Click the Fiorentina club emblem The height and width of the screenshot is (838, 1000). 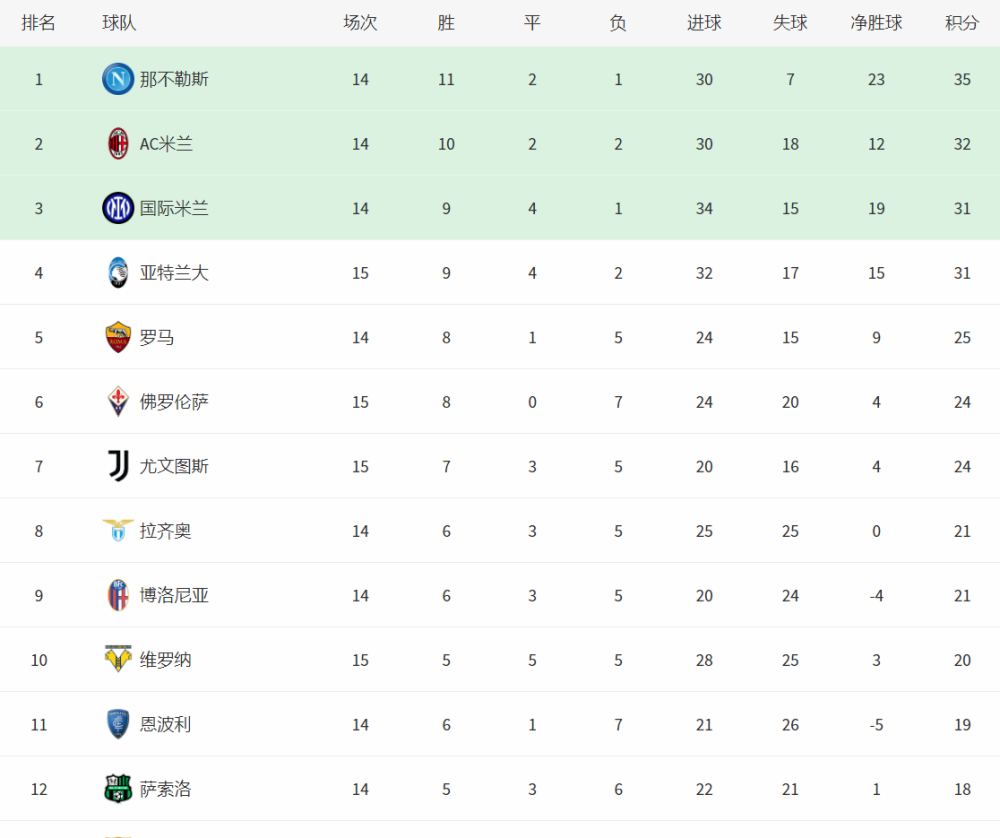point(118,402)
